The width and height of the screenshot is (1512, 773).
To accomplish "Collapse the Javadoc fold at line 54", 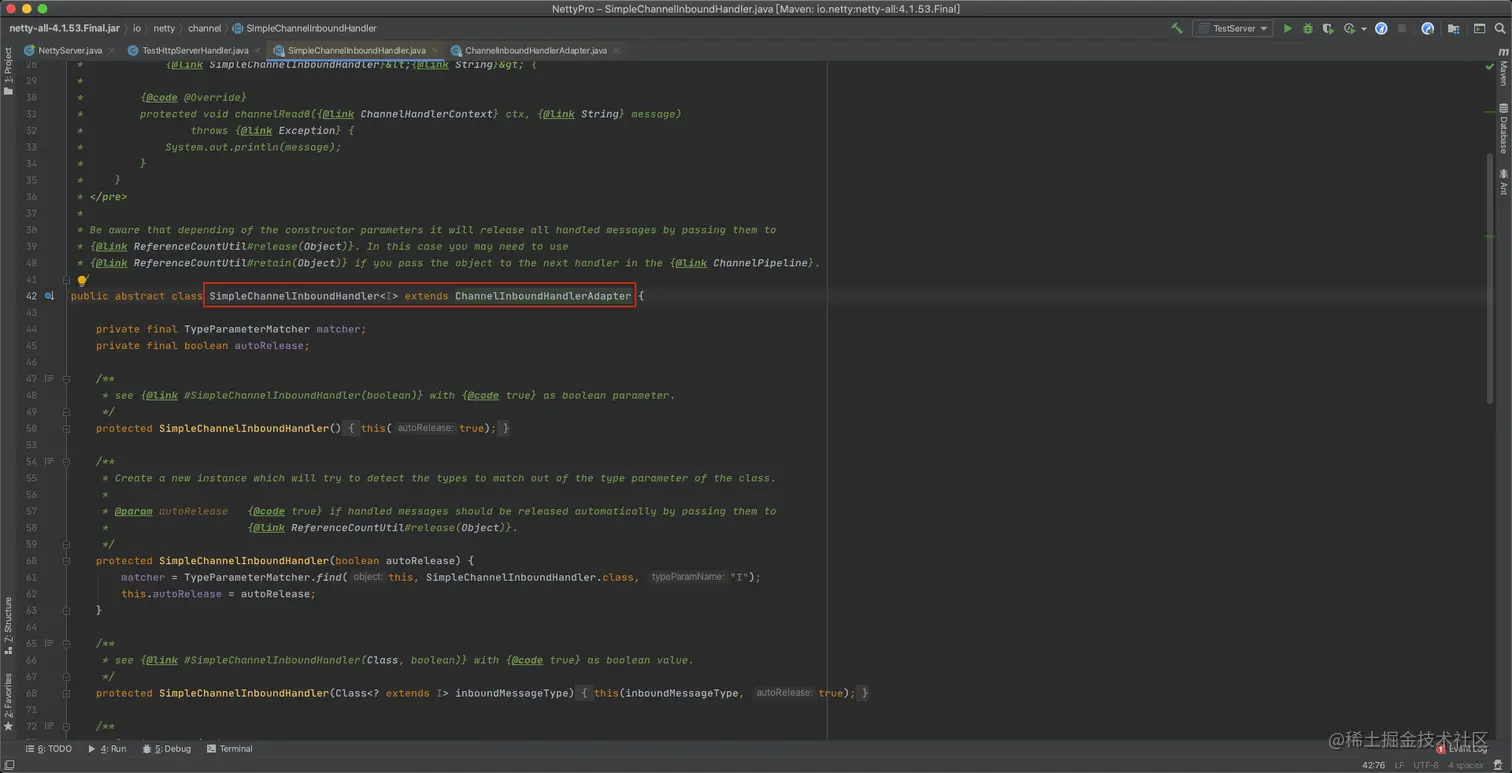I will [66, 462].
